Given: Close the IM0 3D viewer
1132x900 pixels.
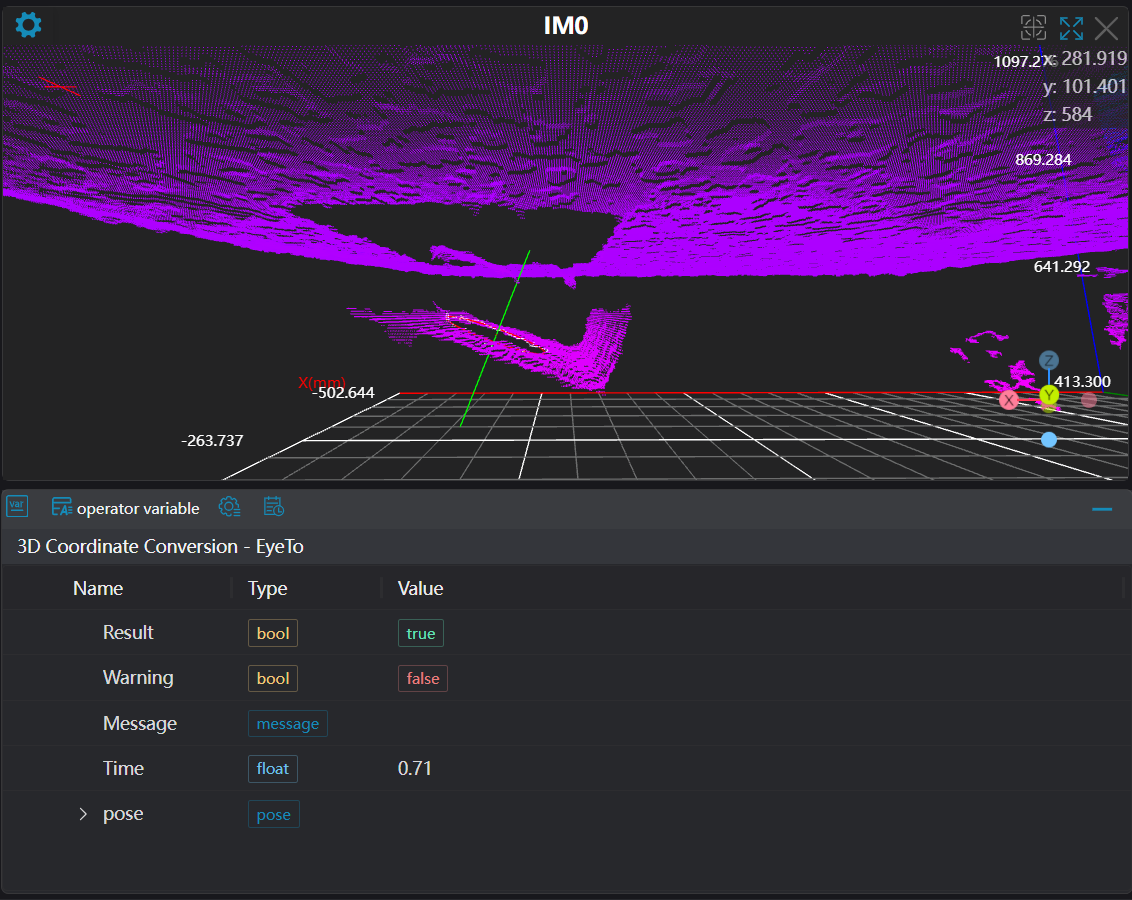Looking at the screenshot, I should click(1106, 28).
